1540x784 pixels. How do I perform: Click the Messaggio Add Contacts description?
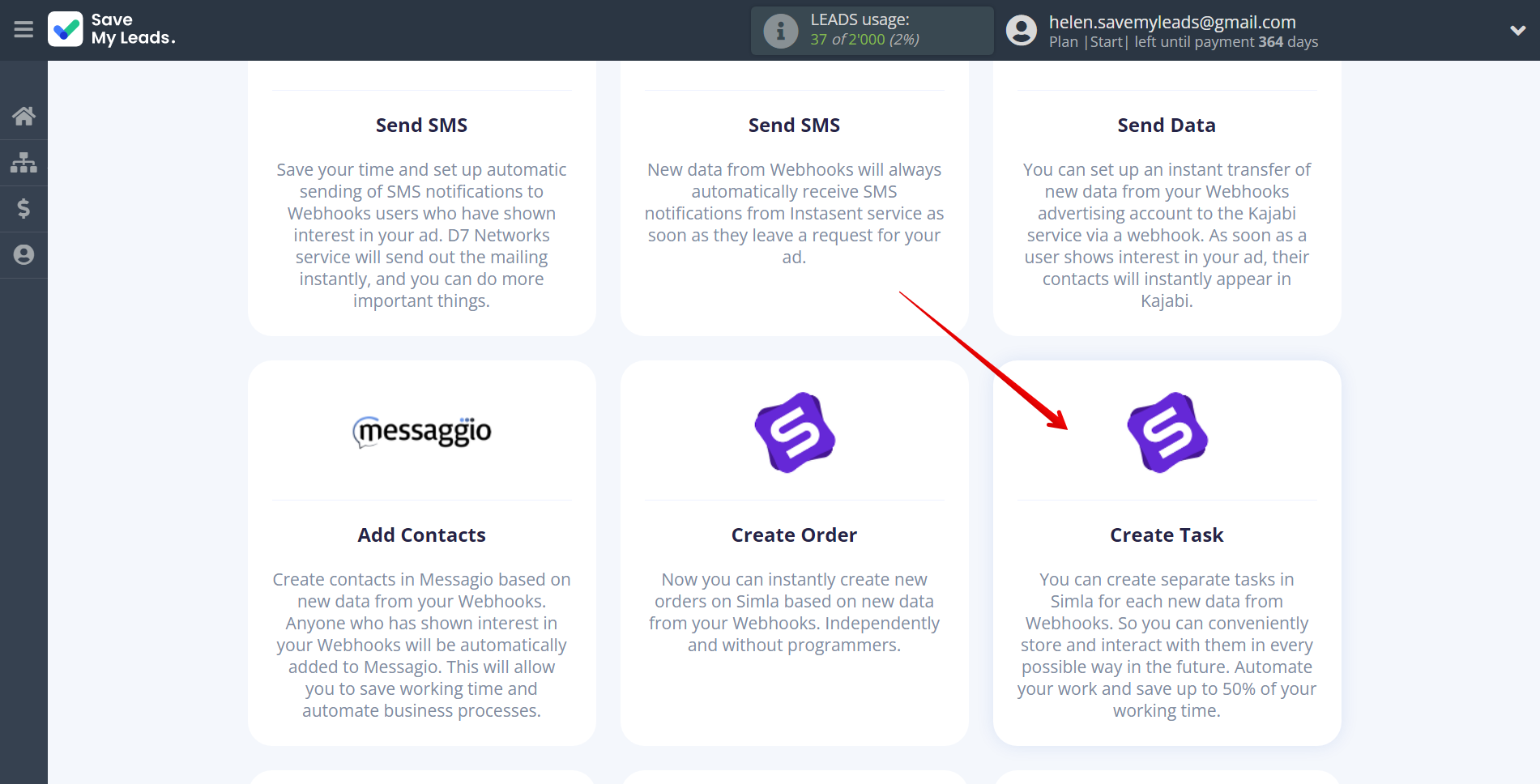tap(422, 646)
